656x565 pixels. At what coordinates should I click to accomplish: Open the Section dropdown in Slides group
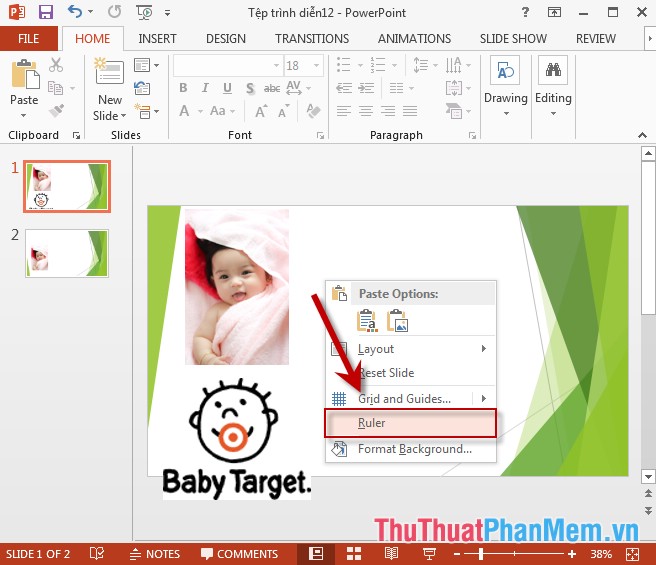pyautogui.click(x=146, y=111)
